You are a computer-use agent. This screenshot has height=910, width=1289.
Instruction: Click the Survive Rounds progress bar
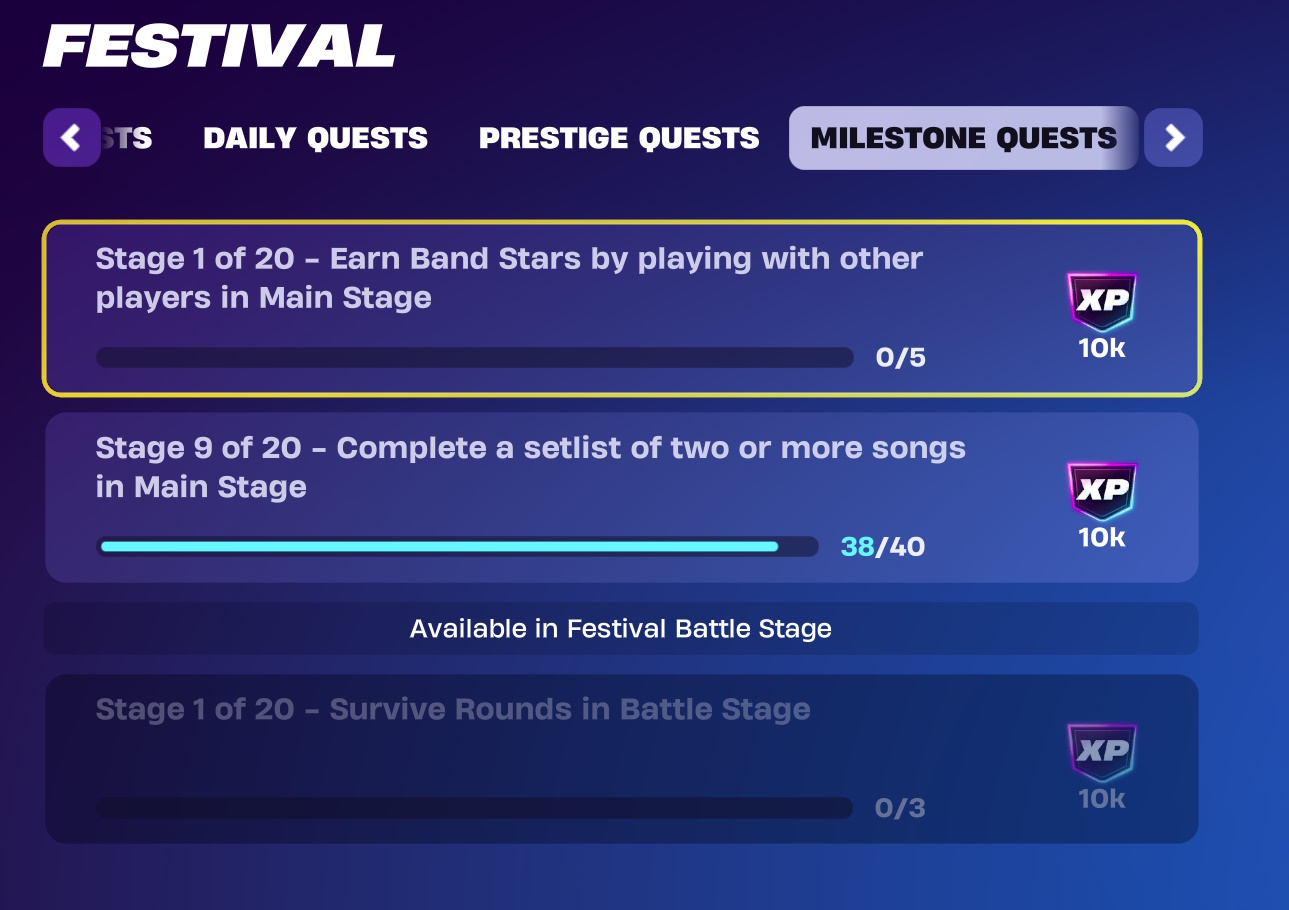475,808
